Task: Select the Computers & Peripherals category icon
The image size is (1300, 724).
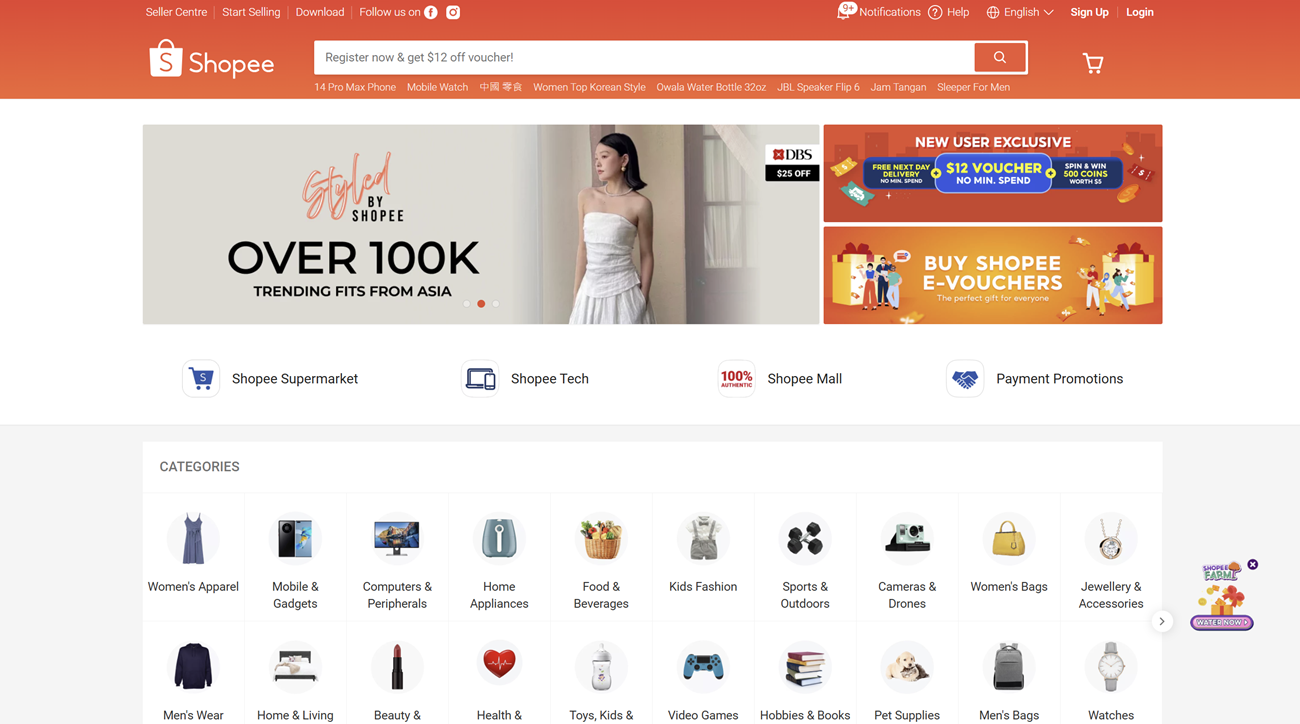Action: point(397,539)
